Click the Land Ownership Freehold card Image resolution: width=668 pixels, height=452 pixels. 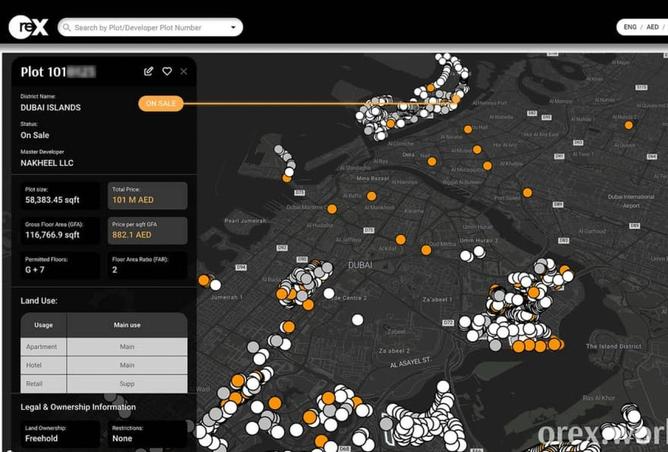click(x=58, y=433)
